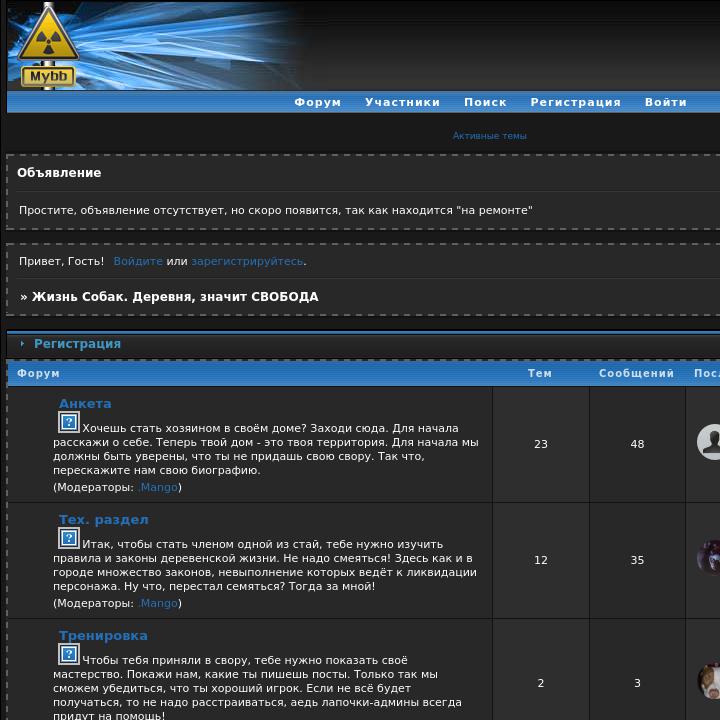Open moderator .Mango profile under Тех. раздел

158,603
